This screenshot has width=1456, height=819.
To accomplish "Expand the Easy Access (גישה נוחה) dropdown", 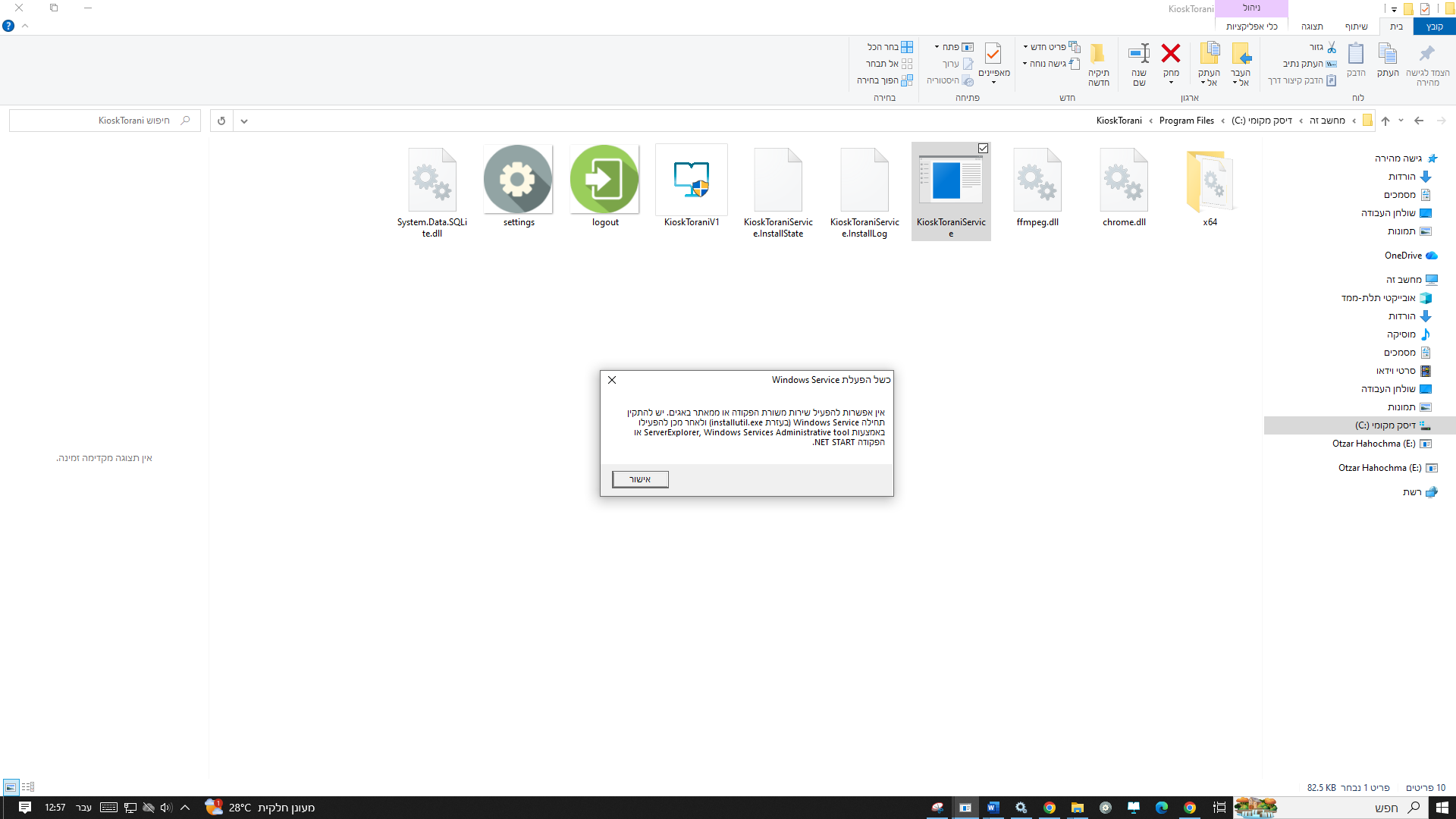I will (1025, 64).
